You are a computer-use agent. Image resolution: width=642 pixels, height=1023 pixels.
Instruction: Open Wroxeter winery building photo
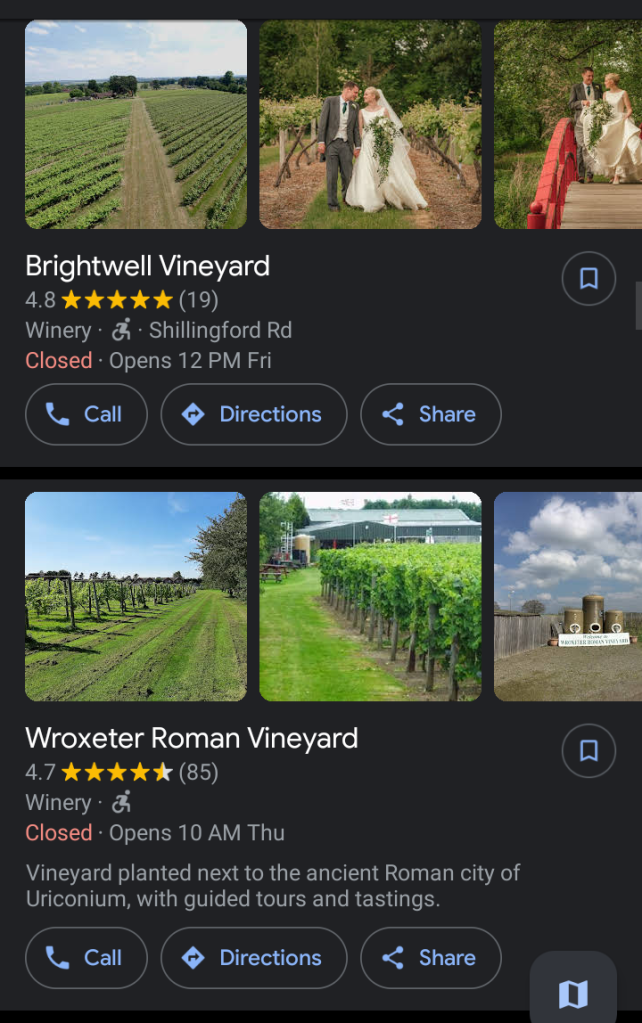370,596
